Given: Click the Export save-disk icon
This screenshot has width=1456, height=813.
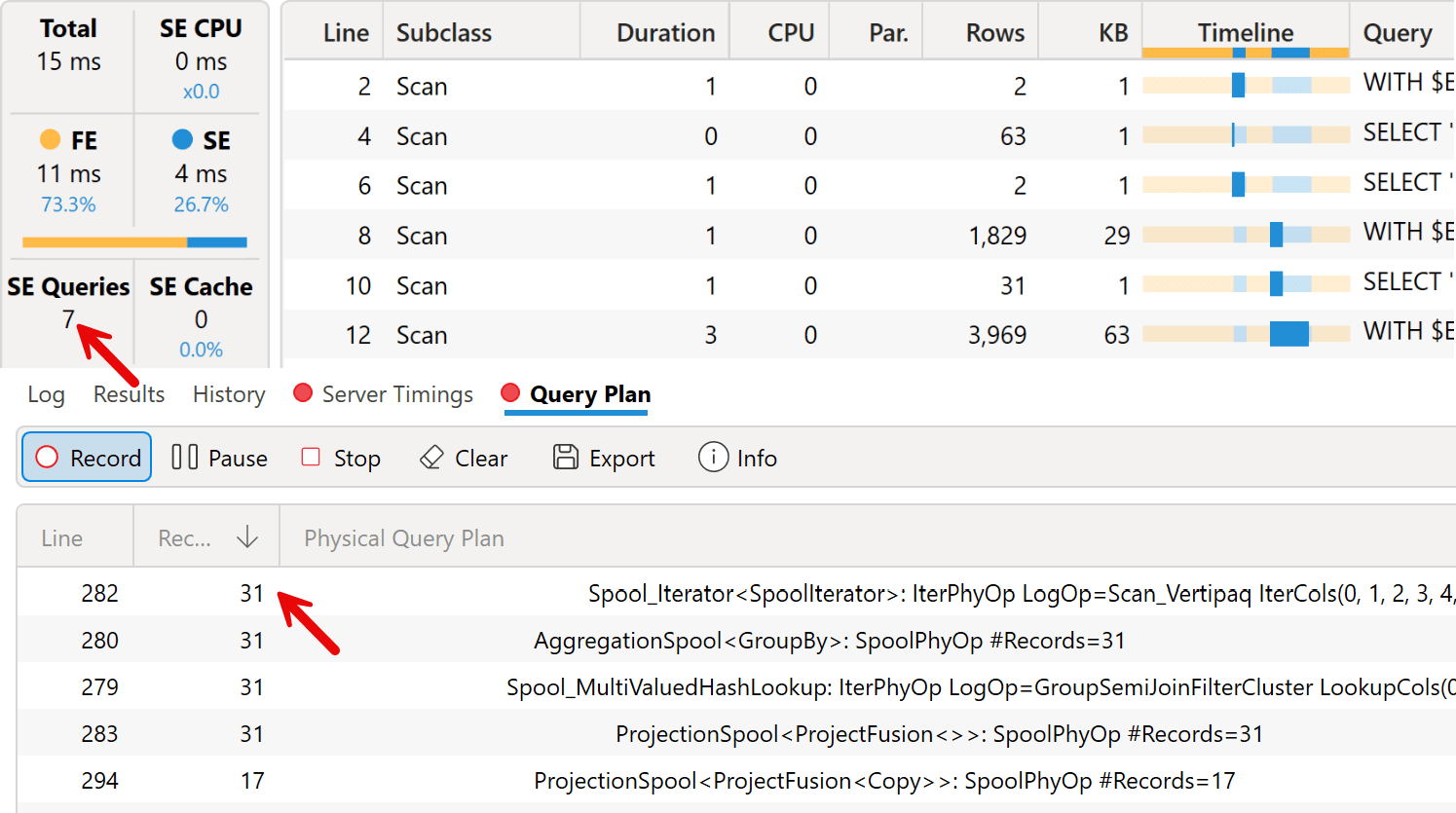Looking at the screenshot, I should 565,458.
